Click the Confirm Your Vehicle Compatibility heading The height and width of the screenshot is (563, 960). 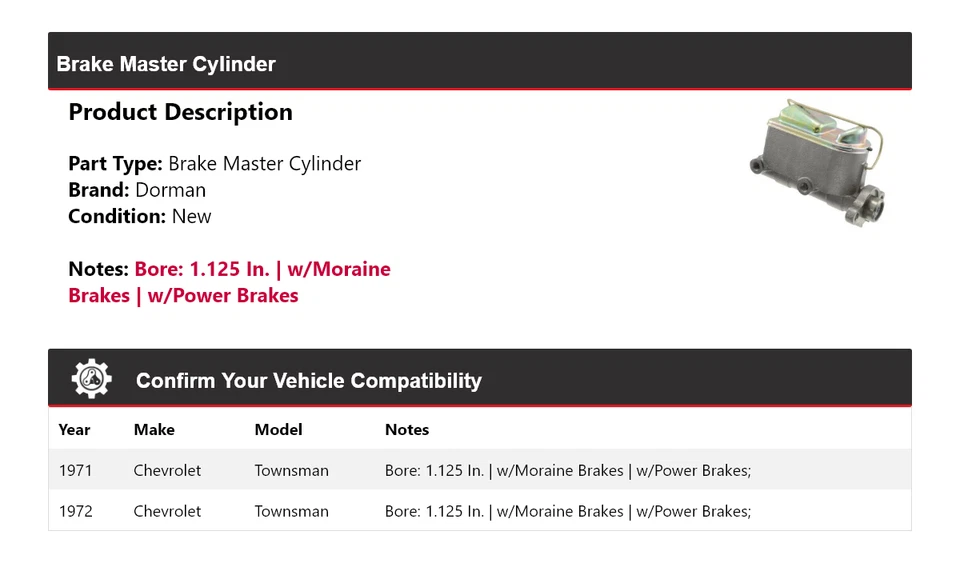[x=308, y=381]
